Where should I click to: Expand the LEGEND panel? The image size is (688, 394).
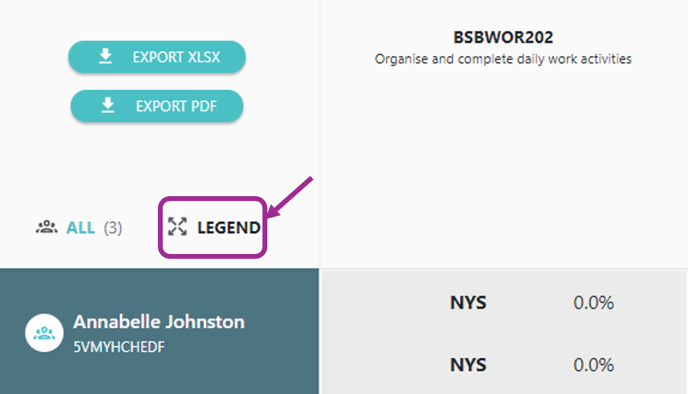(214, 227)
